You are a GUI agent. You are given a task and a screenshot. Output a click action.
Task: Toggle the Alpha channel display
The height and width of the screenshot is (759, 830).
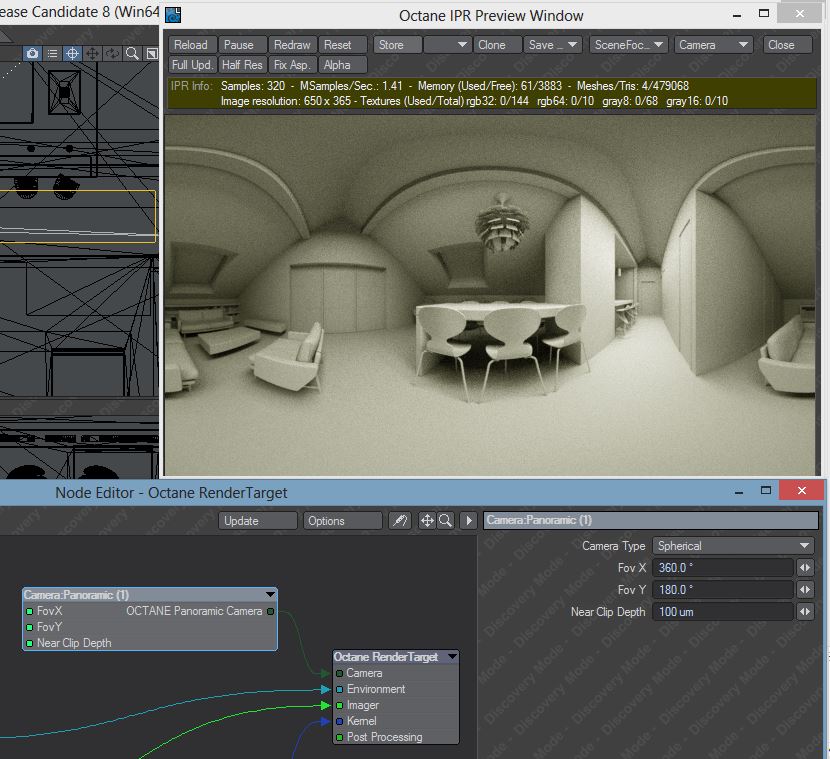(338, 65)
